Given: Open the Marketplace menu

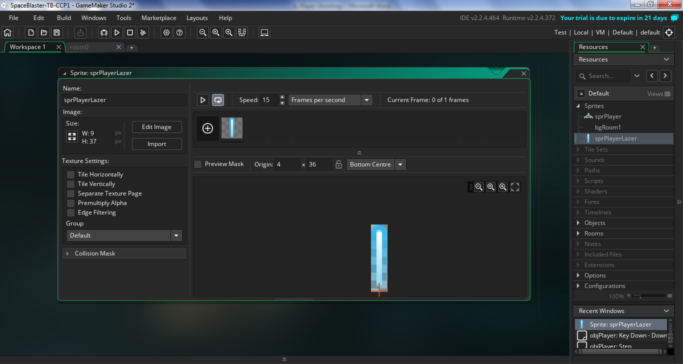Looking at the screenshot, I should (159, 18).
